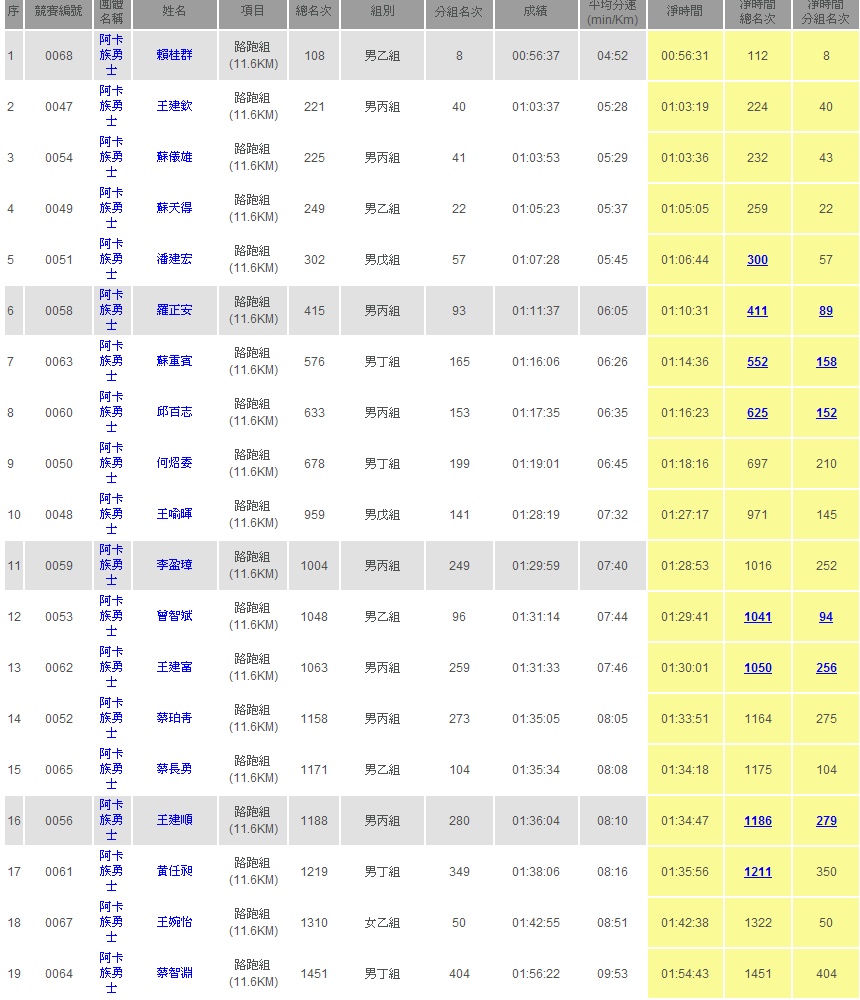Open runner 王建欽's name link
The height and width of the screenshot is (1000, 860).
174,106
